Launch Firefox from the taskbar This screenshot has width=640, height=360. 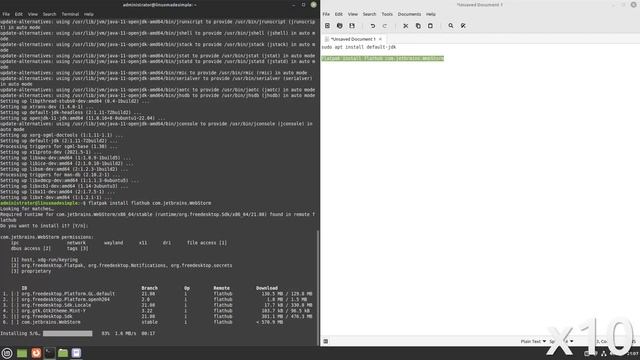click(x=36, y=353)
